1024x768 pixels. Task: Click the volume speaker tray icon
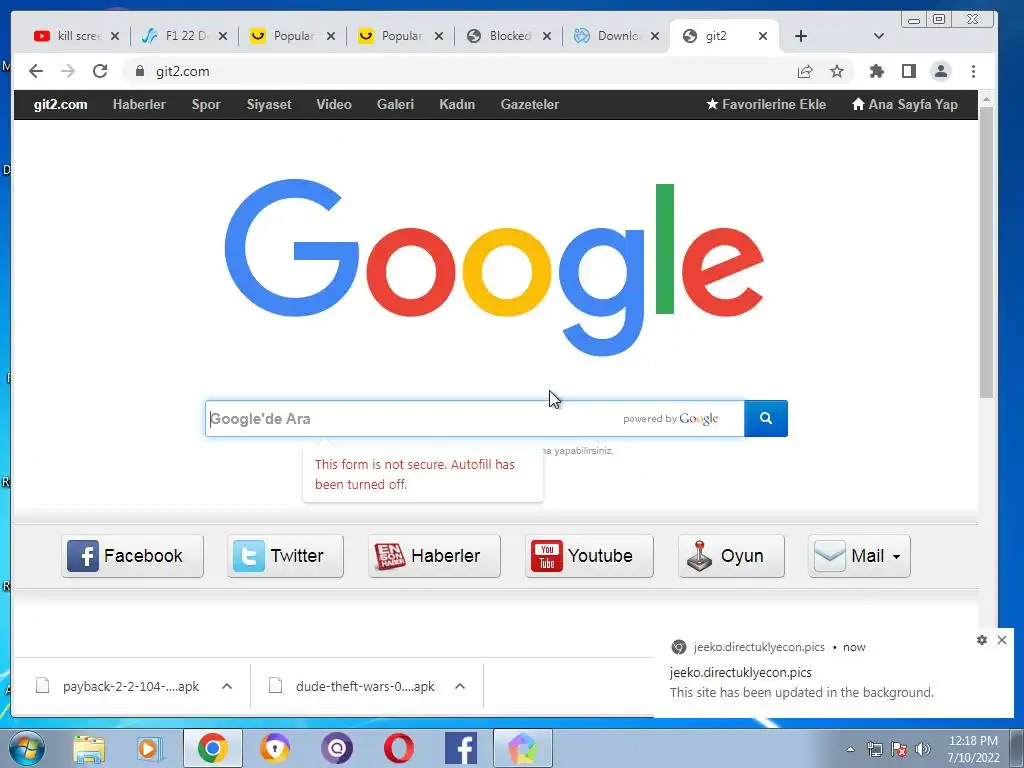click(x=923, y=749)
